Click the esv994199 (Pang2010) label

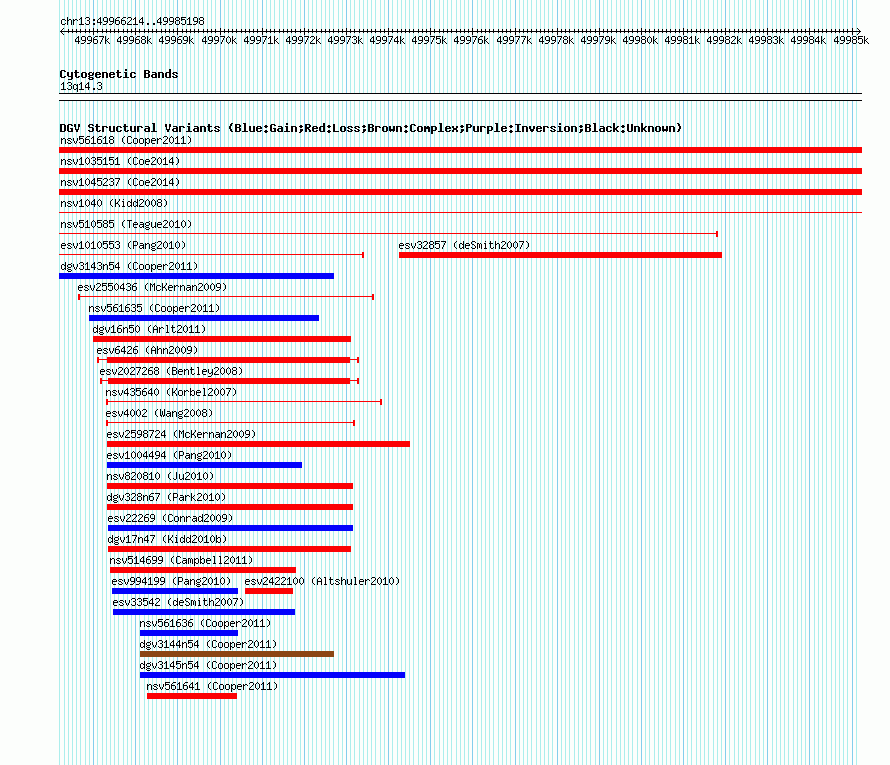pos(171,581)
